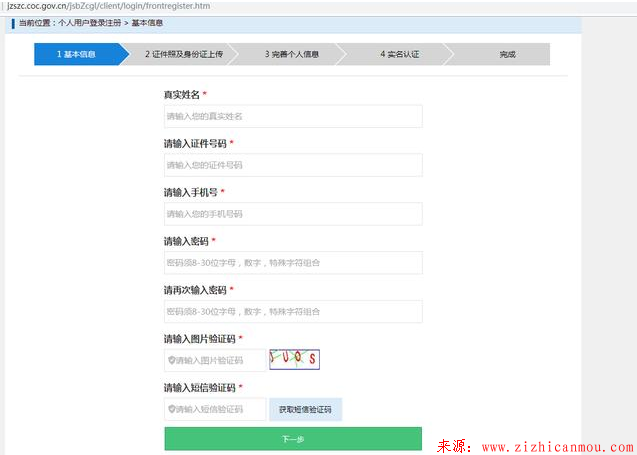Image resolution: width=637 pixels, height=455 pixels.
Task: Click the 证件号码 input box
Action: (x=293, y=165)
